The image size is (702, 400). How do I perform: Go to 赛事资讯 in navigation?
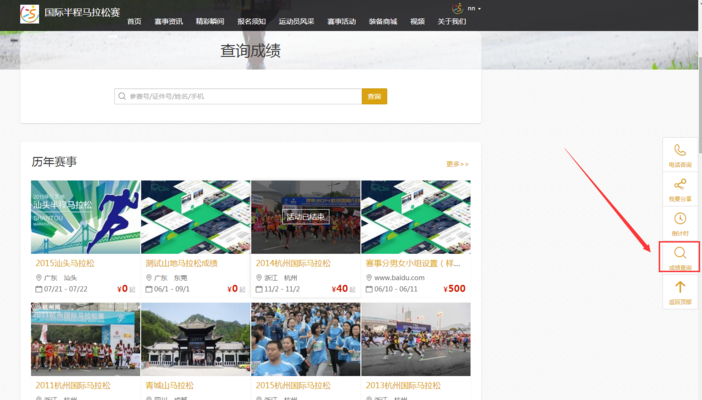(168, 21)
